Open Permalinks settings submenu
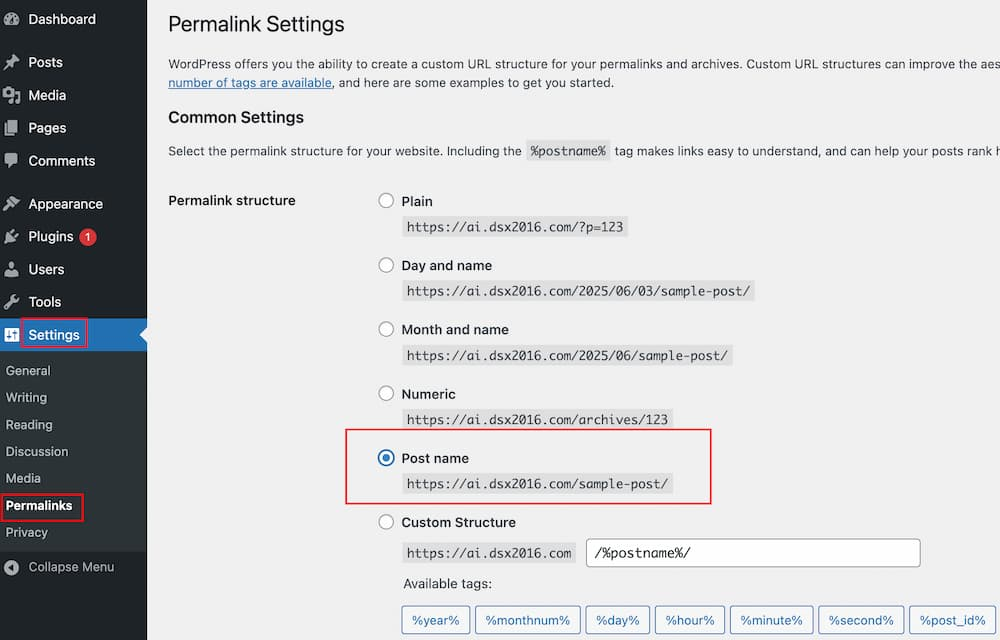This screenshot has height=640, width=1000. pos(39,505)
